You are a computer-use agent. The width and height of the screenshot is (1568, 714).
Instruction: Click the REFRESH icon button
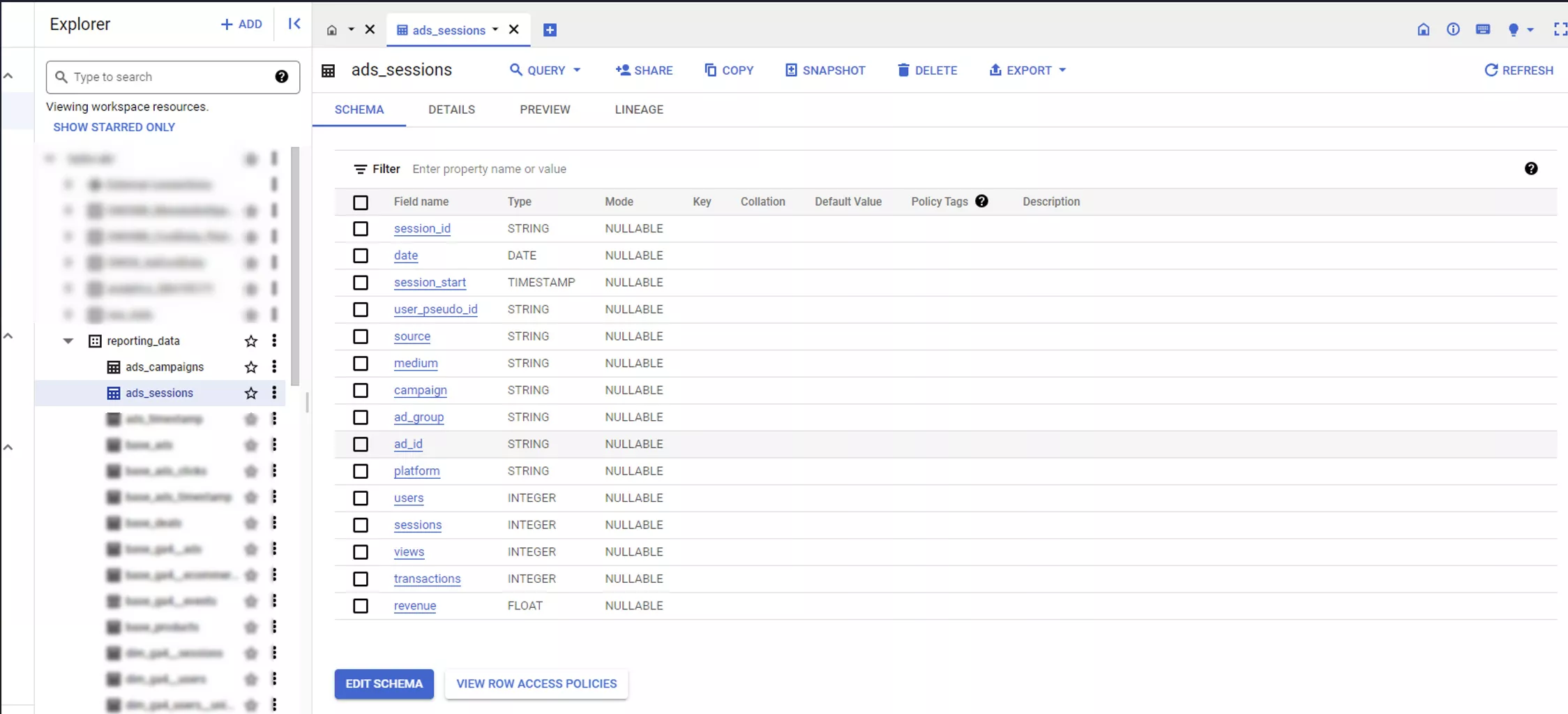(x=1518, y=70)
